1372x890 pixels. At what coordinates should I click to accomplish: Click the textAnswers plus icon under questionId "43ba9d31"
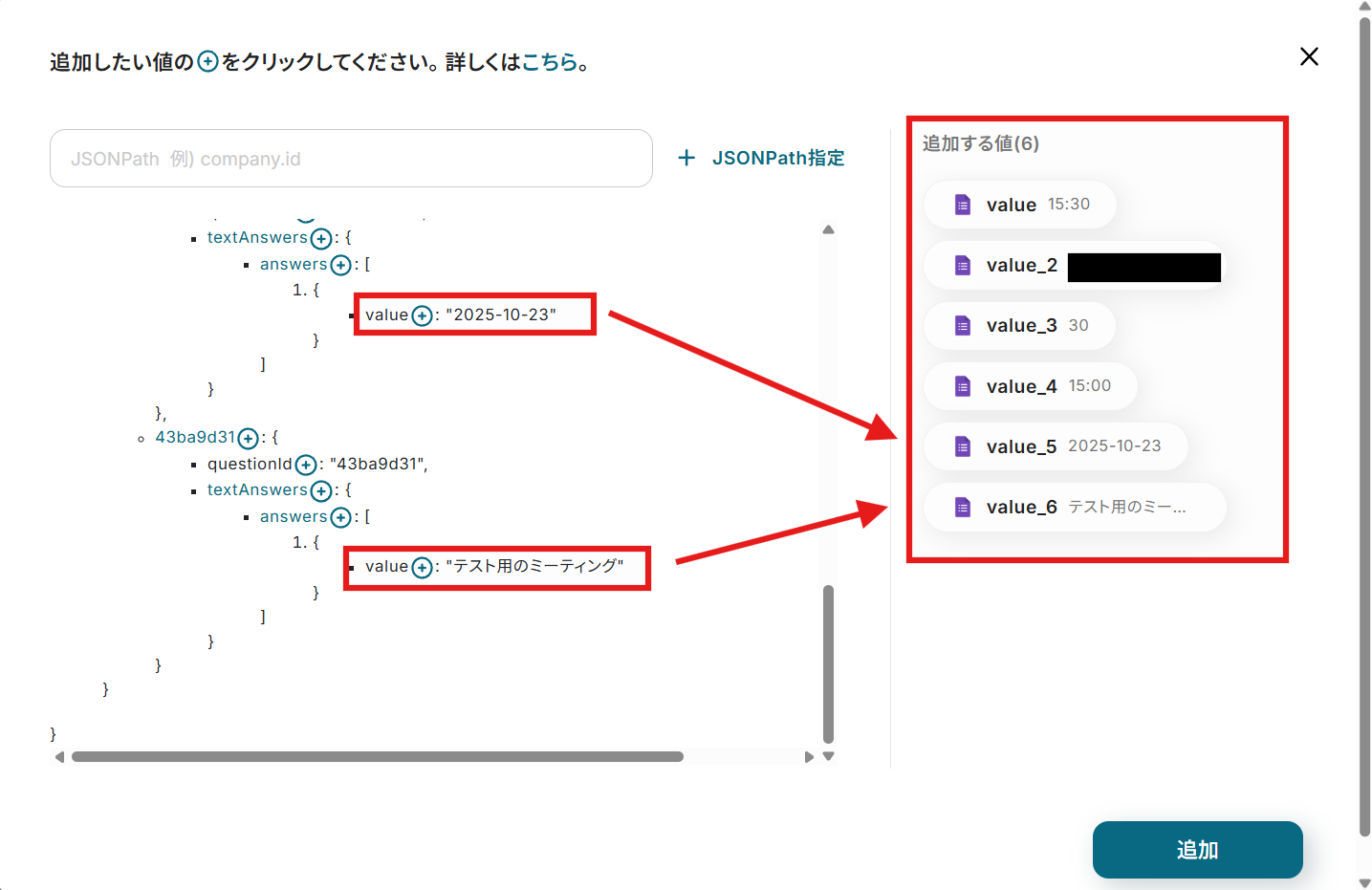pos(321,490)
